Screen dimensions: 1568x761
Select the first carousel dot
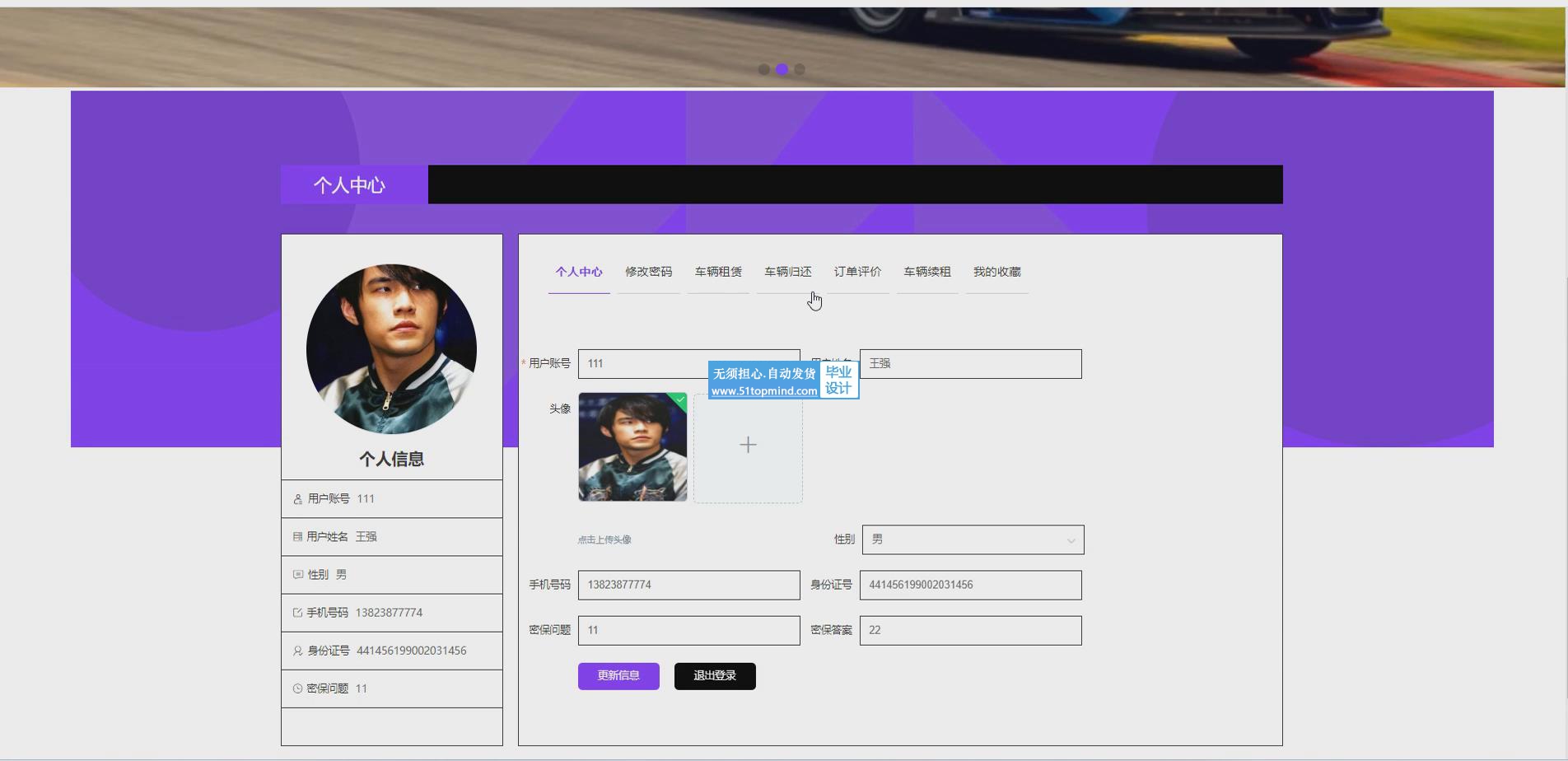tap(764, 69)
